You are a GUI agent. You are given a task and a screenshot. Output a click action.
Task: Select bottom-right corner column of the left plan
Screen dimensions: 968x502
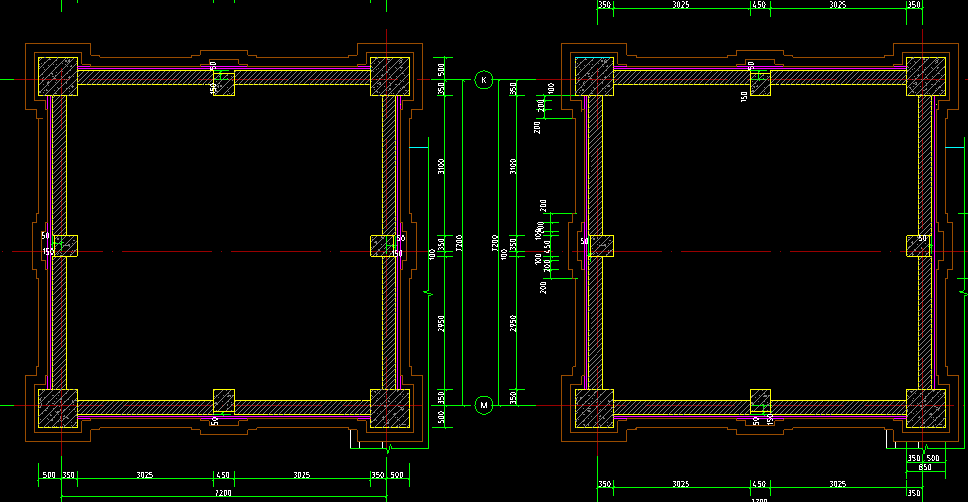(x=390, y=408)
